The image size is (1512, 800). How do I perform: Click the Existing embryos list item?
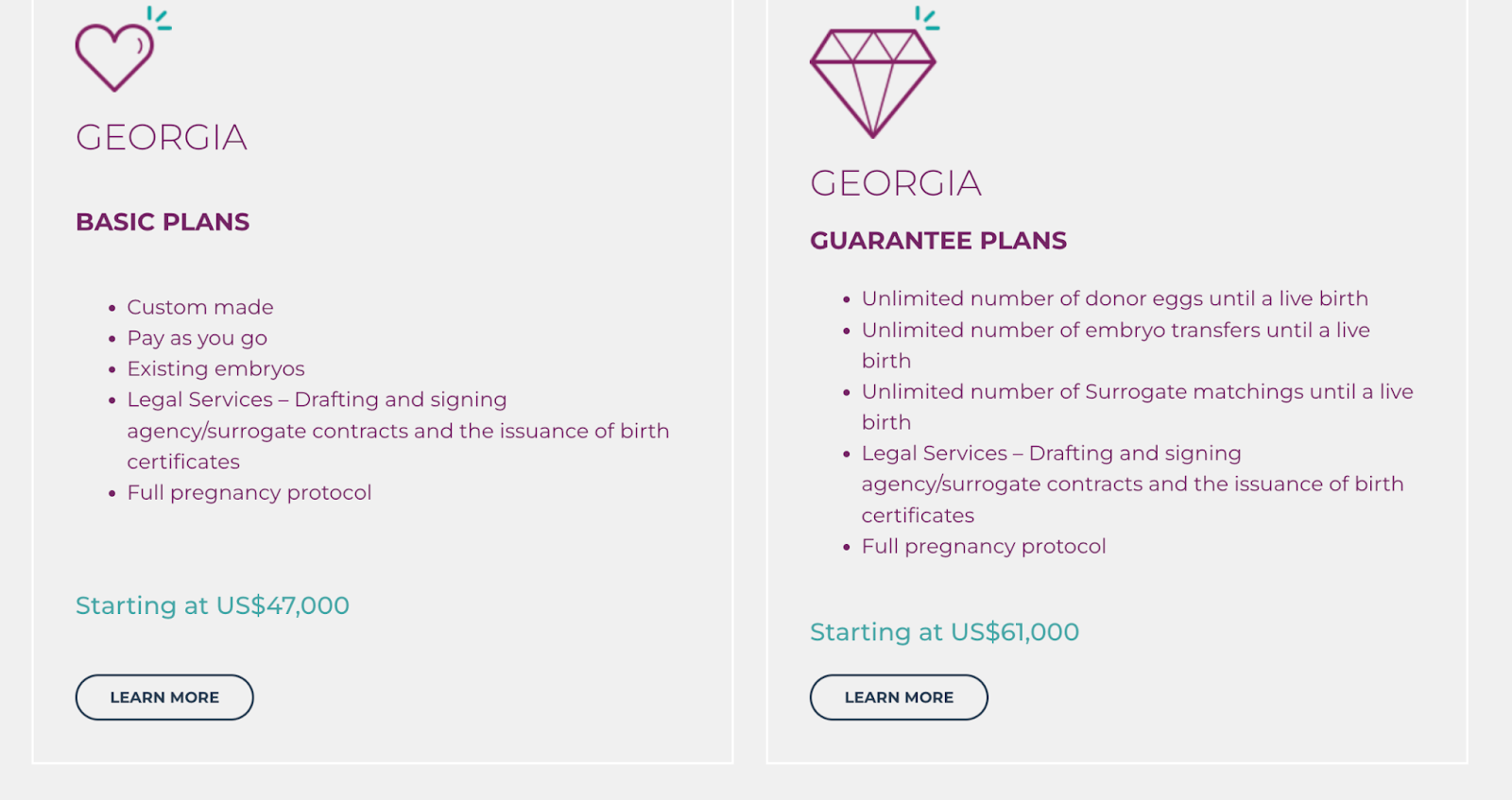[x=216, y=368]
